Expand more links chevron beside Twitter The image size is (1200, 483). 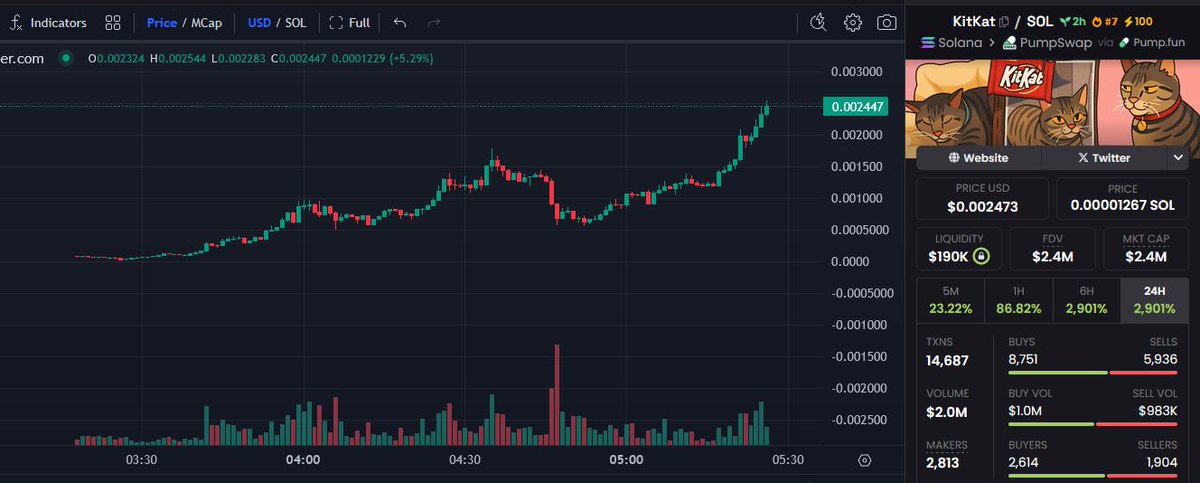point(1177,158)
